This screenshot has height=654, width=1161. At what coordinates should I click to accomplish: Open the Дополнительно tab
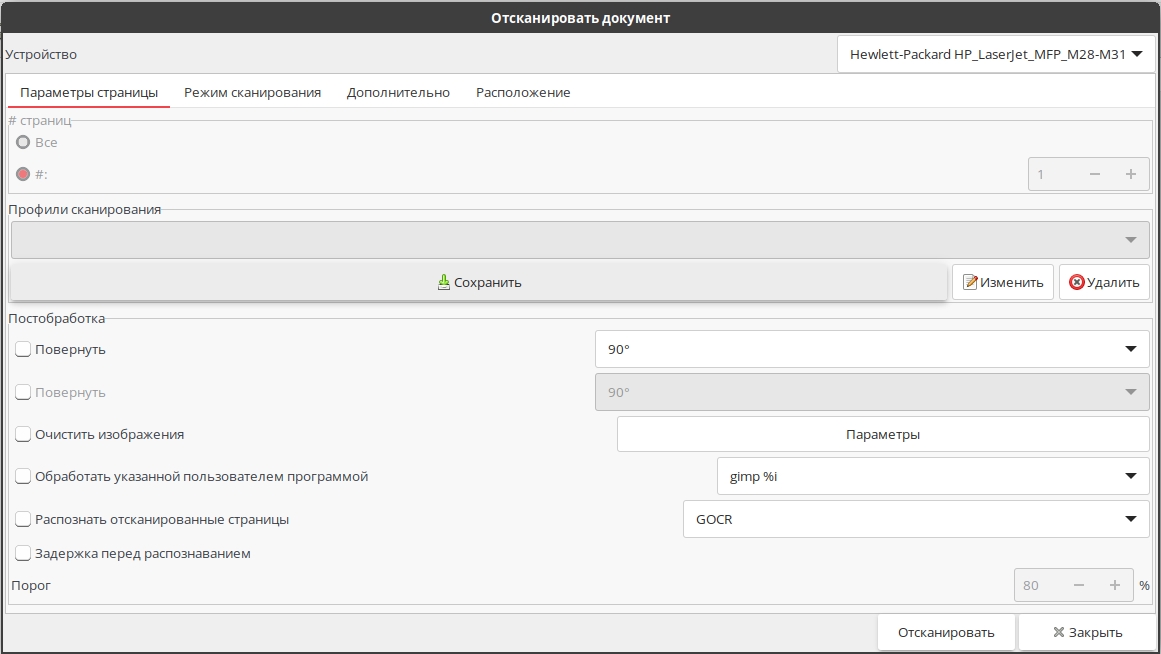(398, 92)
